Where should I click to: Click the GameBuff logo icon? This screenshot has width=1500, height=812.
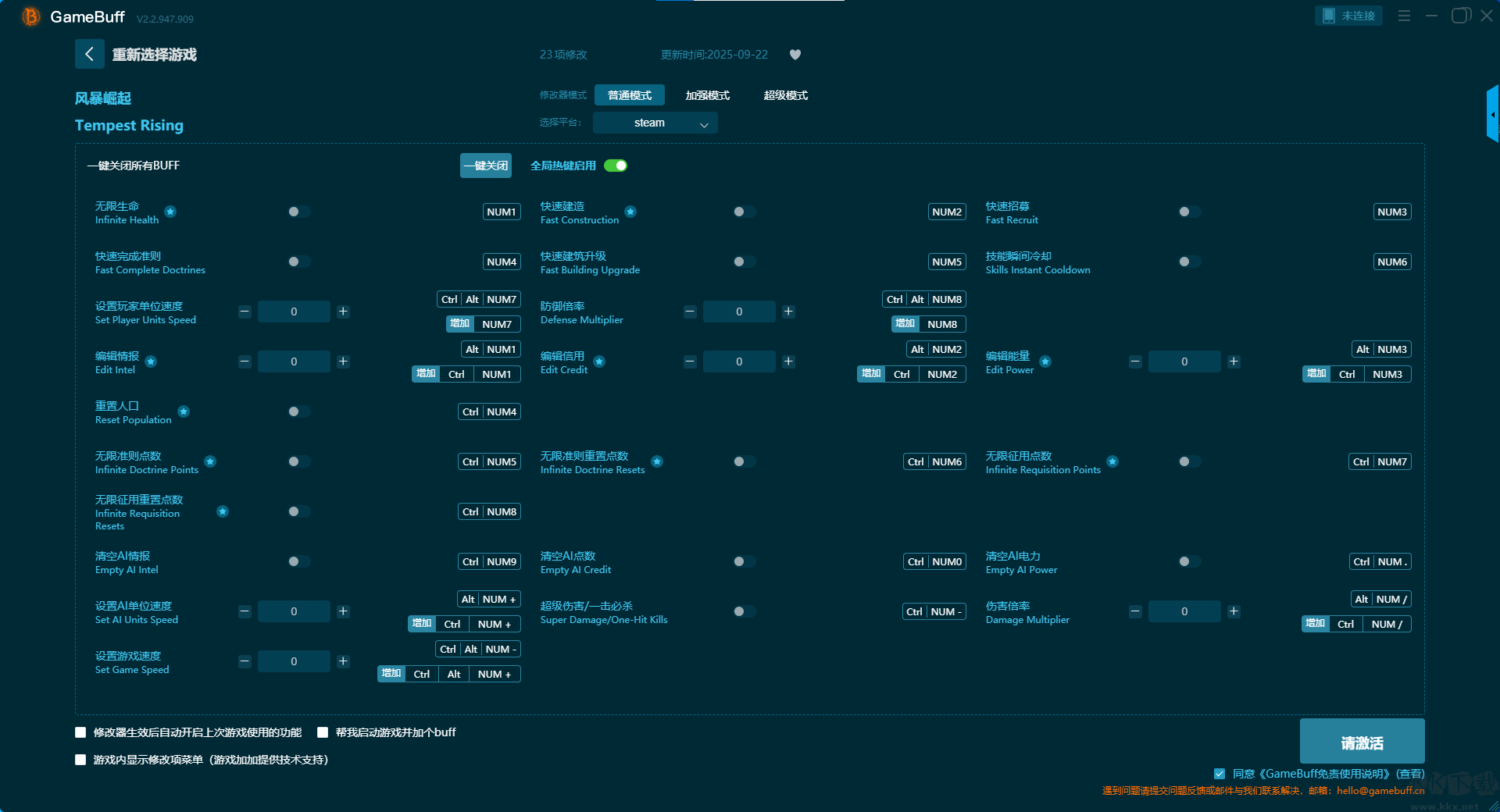click(x=30, y=16)
